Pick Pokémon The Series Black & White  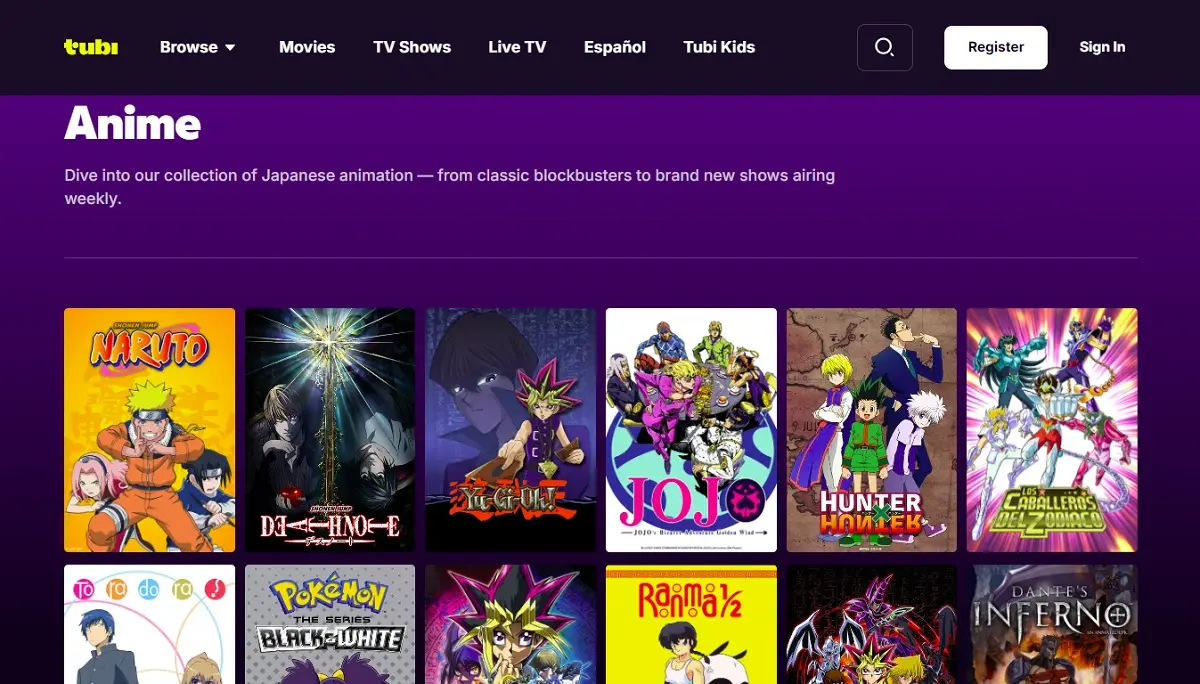pyautogui.click(x=330, y=625)
